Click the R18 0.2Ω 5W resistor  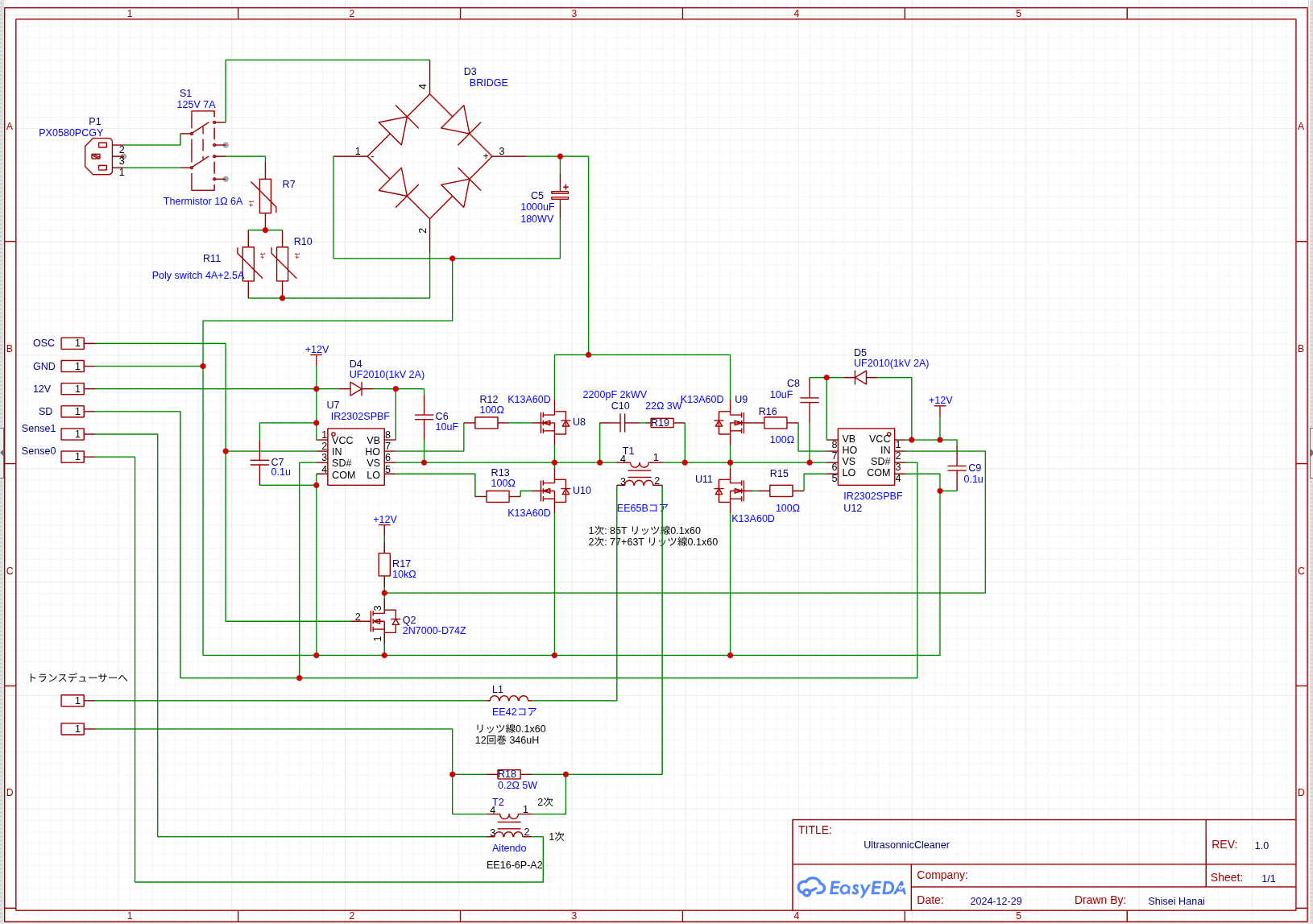(508, 774)
